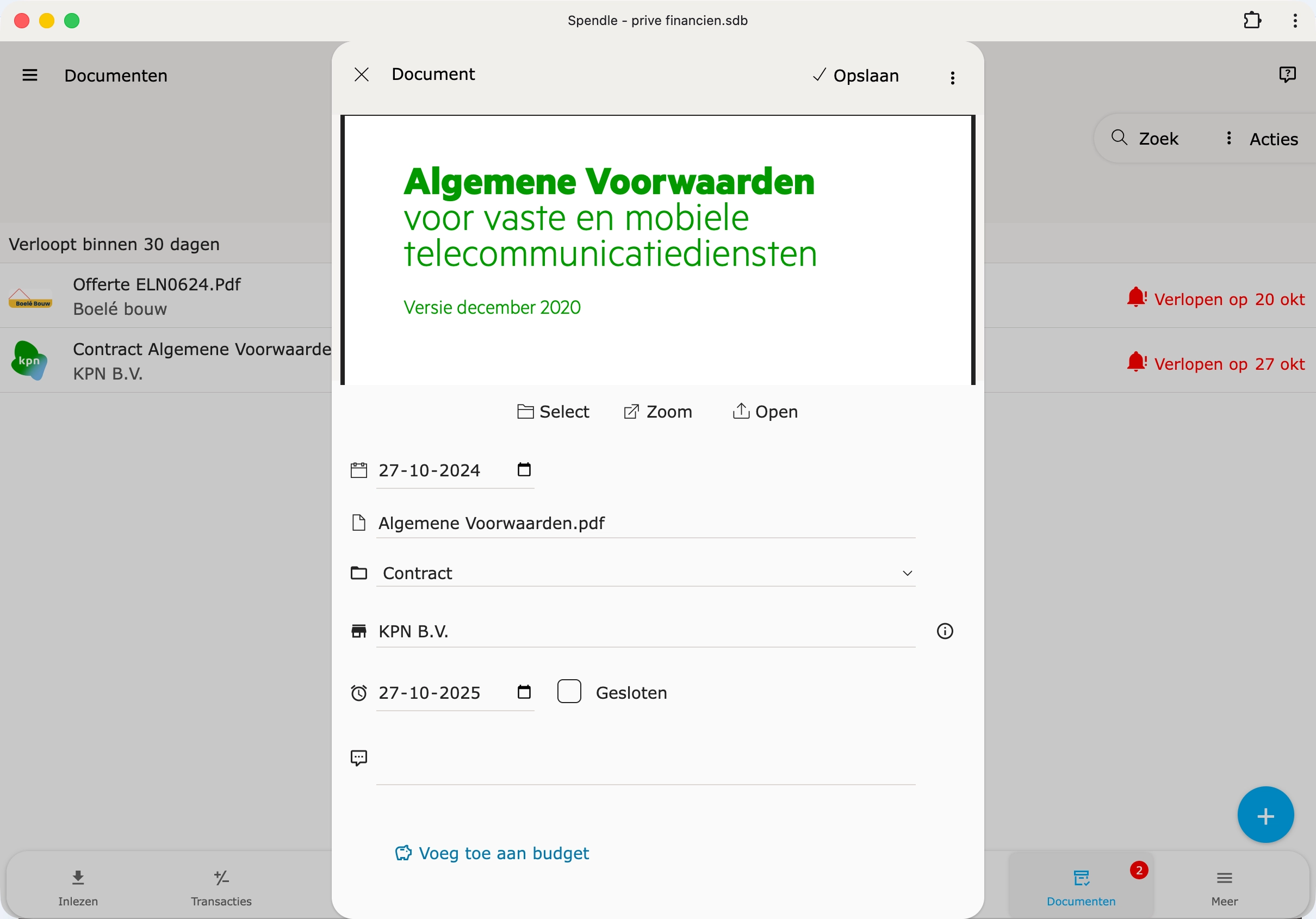Open the hamburger menu next to Documenten
The width and height of the screenshot is (1316, 919).
click(30, 75)
